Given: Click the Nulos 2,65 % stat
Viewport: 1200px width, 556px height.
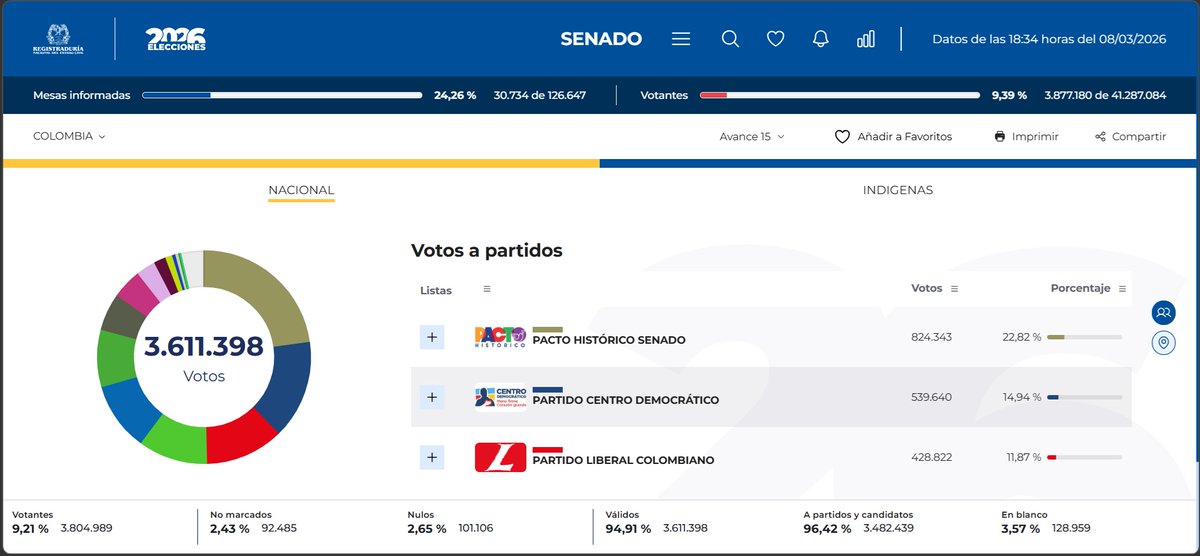Looking at the screenshot, I should click(x=450, y=522).
